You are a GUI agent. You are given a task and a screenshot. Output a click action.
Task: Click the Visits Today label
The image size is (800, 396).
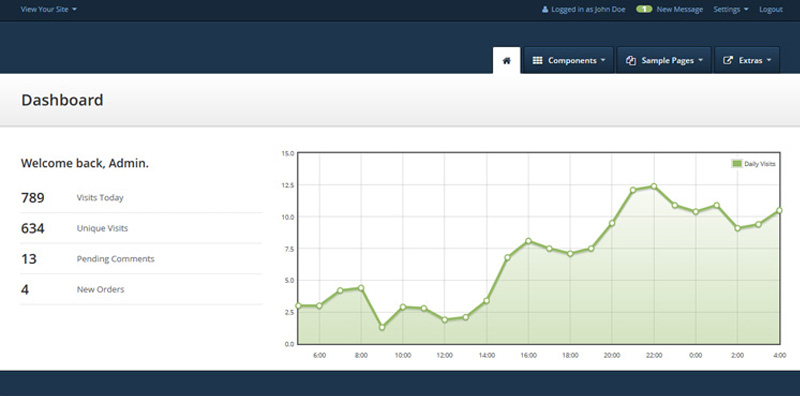coord(100,197)
